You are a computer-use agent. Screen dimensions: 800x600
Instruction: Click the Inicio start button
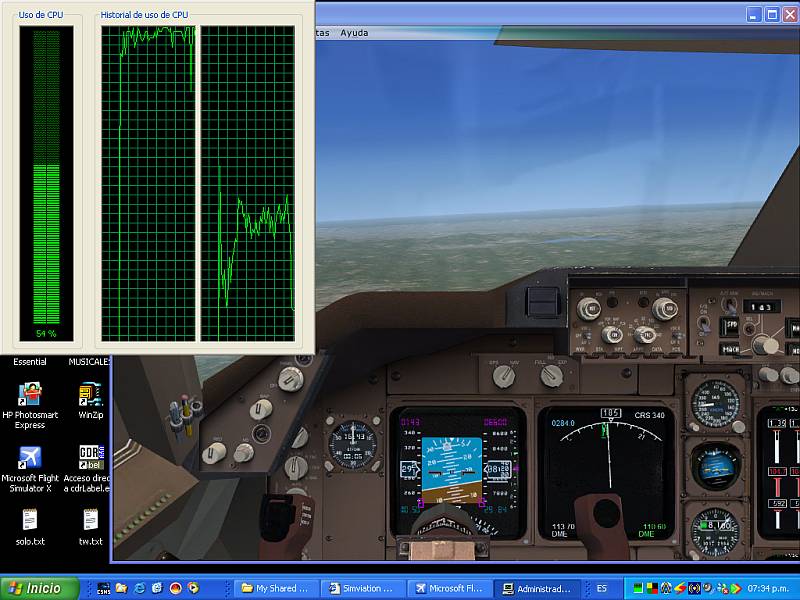pos(33,588)
